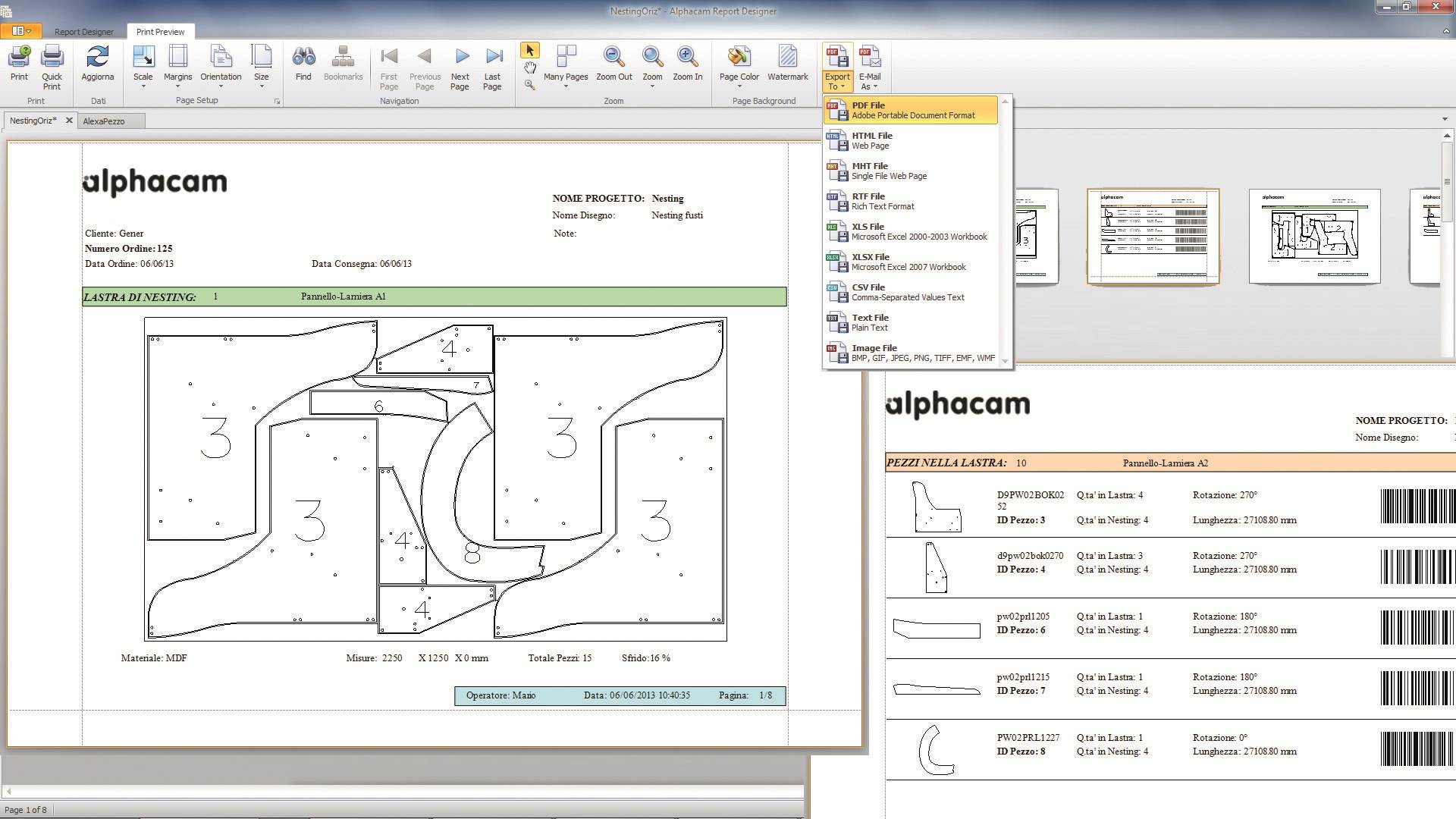Choose PDF File export option

911,110
